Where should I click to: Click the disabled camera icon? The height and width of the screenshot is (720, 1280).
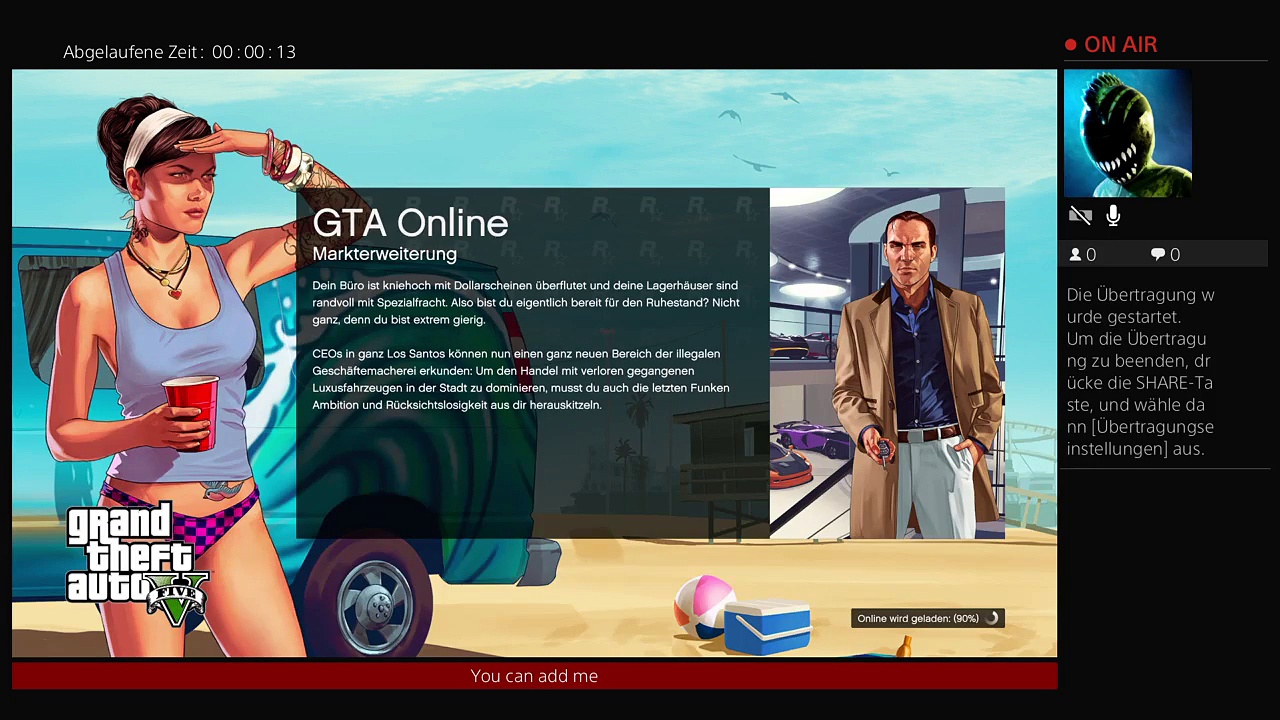click(1080, 216)
